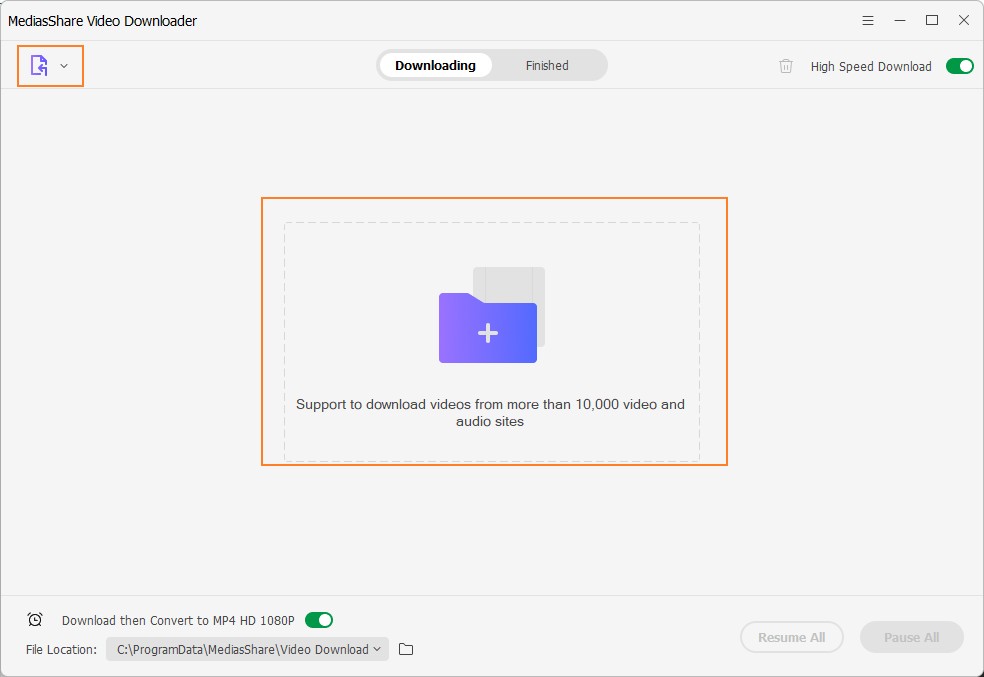Open the output folder icon
The image size is (984, 677).
tap(406, 649)
